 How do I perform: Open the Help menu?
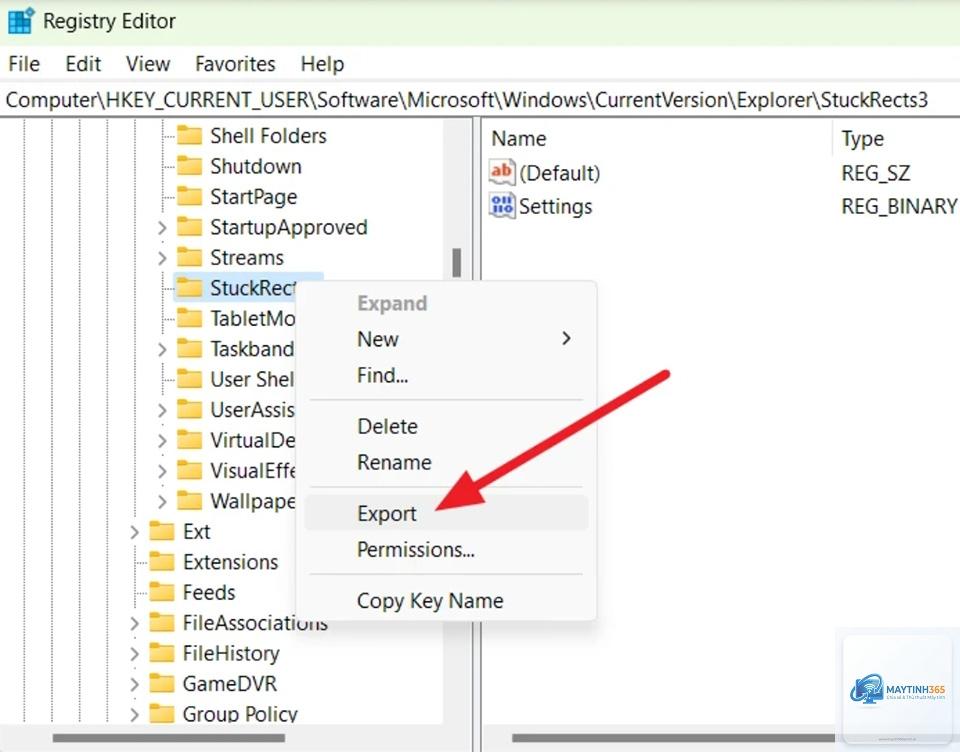coord(322,64)
